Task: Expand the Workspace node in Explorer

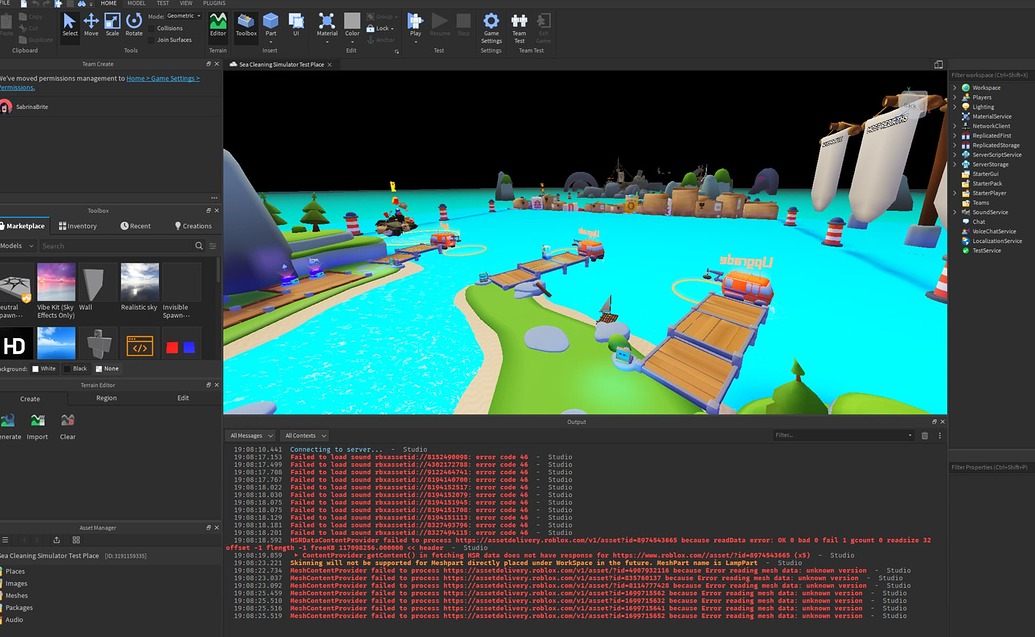Action: [x=954, y=88]
